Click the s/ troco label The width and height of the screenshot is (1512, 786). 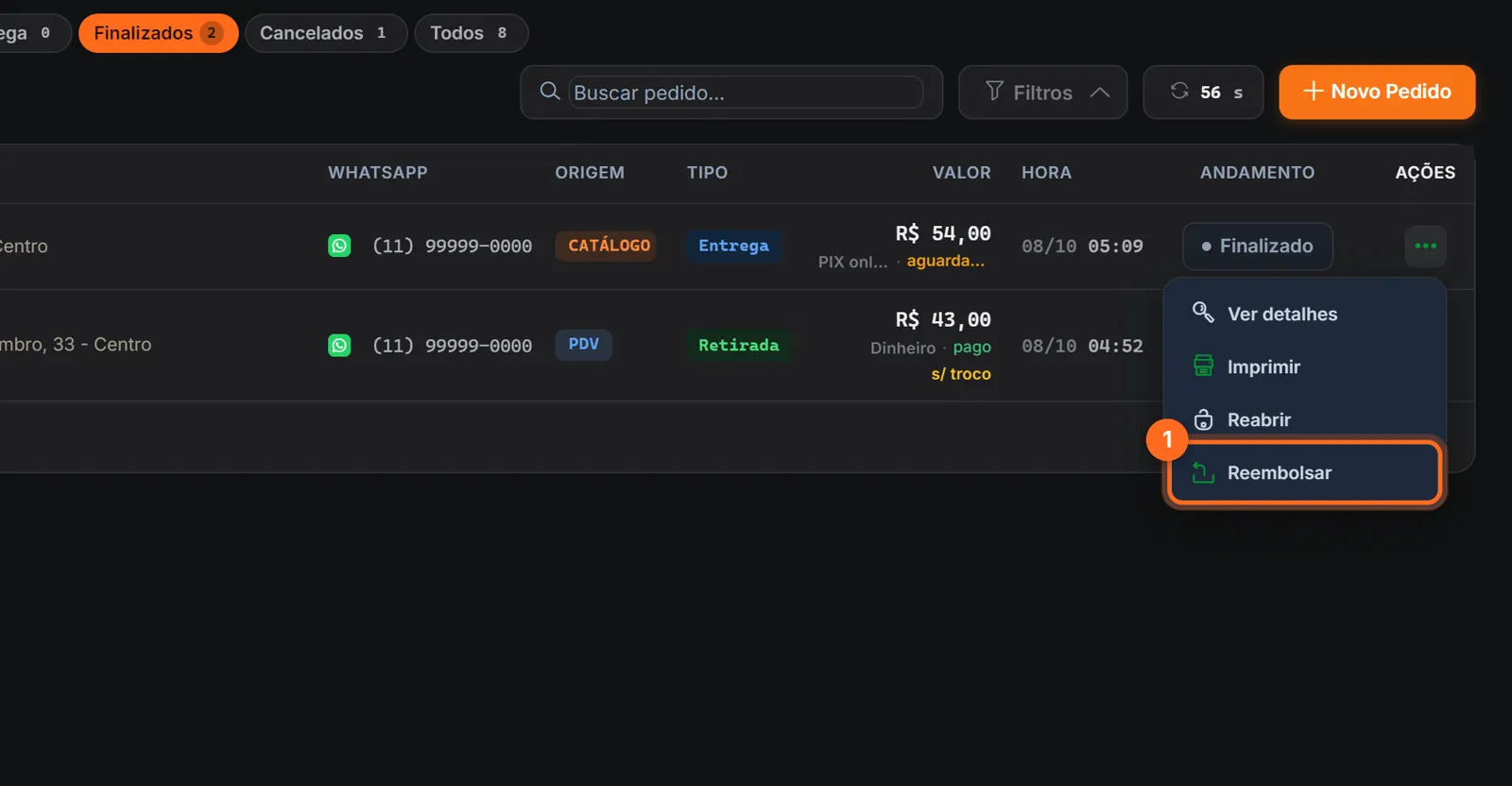tap(961, 374)
